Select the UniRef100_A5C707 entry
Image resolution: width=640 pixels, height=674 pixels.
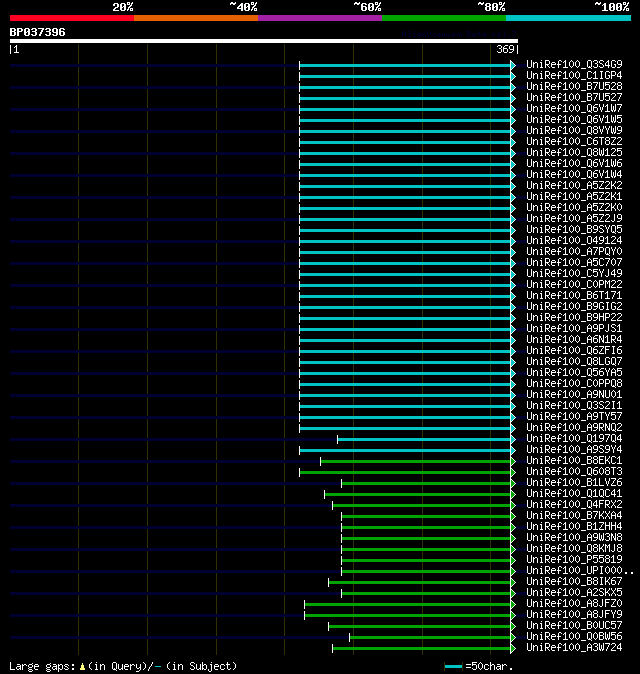[574, 262]
